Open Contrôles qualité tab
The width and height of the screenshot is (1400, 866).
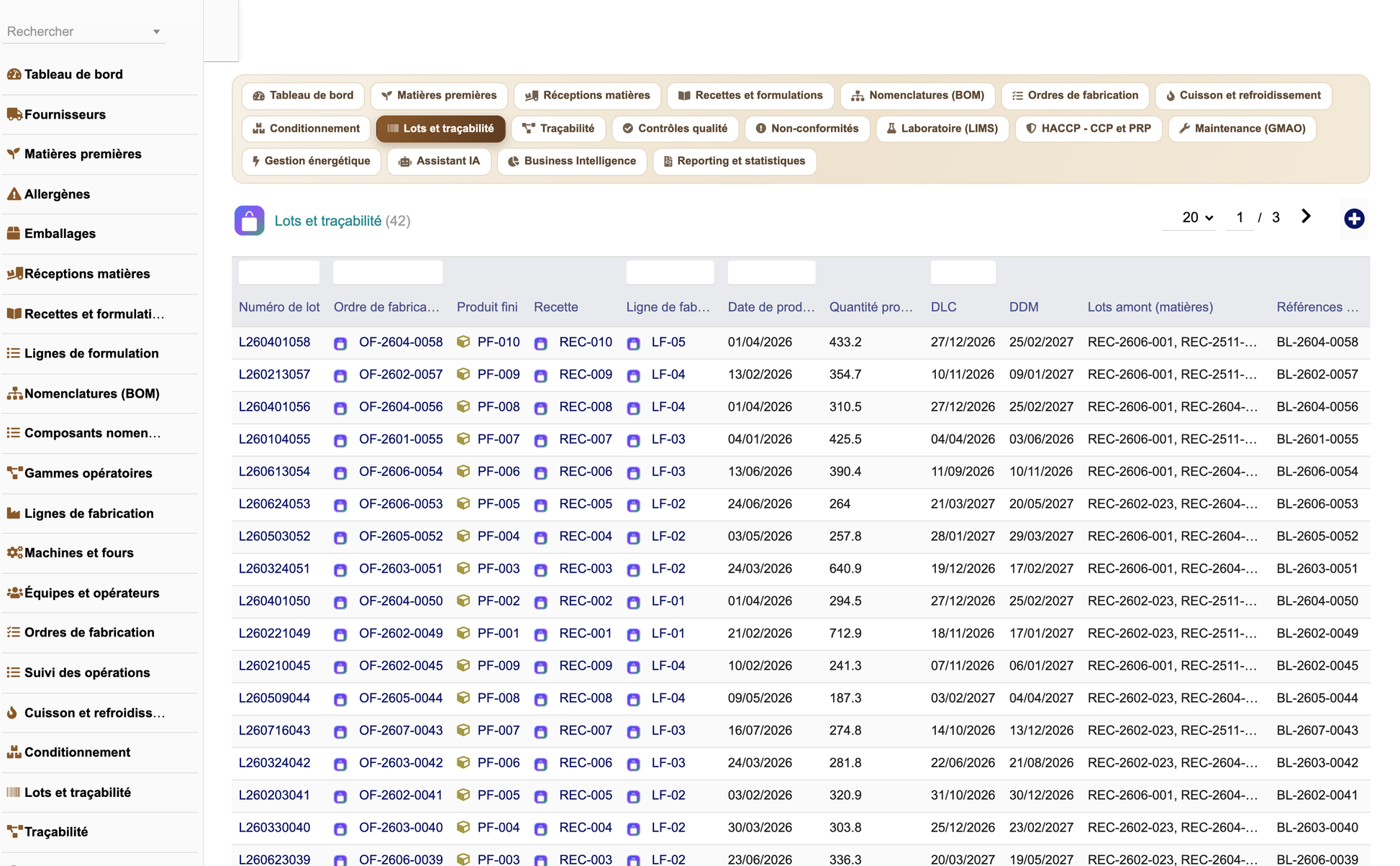pos(675,129)
